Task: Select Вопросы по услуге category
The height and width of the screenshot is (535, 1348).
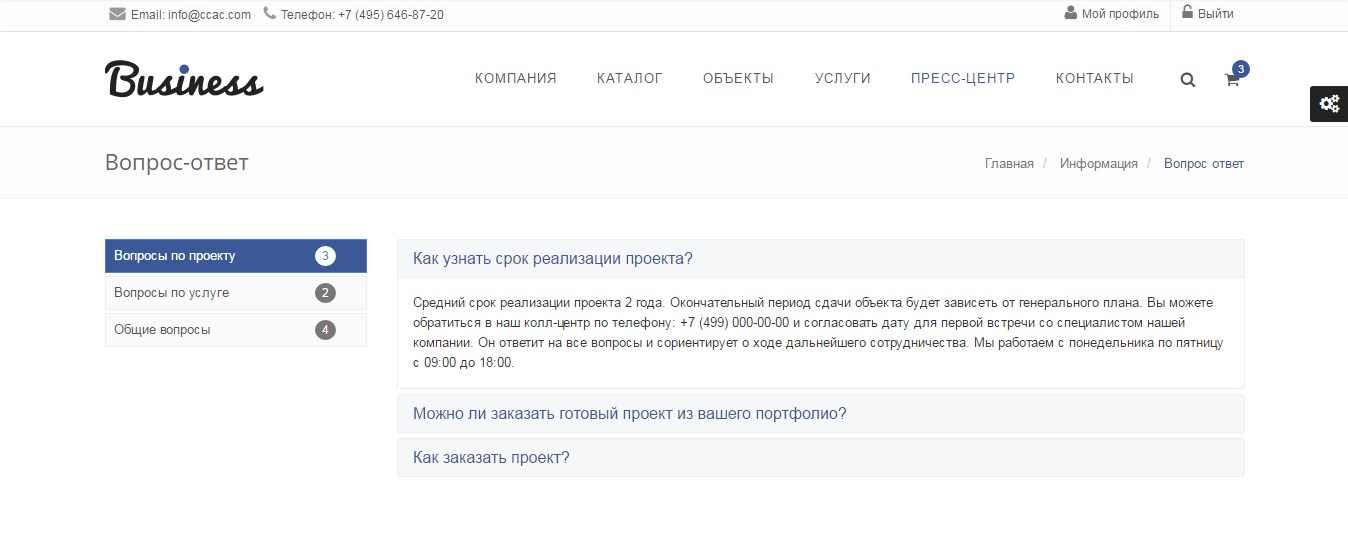Action: (x=236, y=293)
